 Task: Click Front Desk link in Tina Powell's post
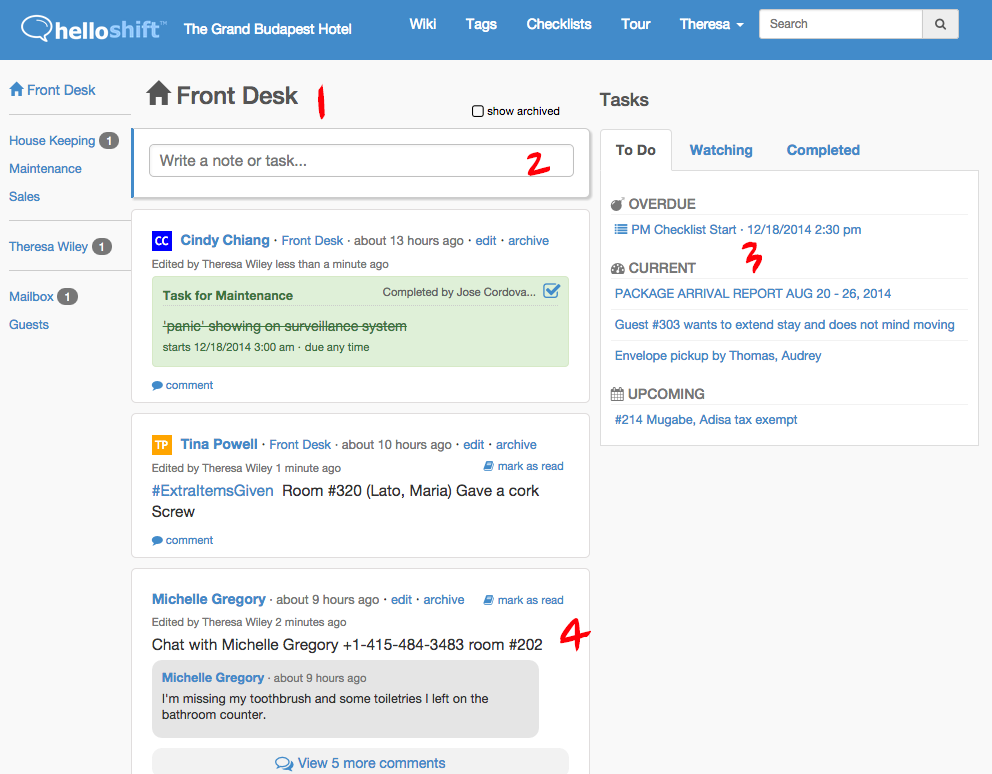click(300, 444)
